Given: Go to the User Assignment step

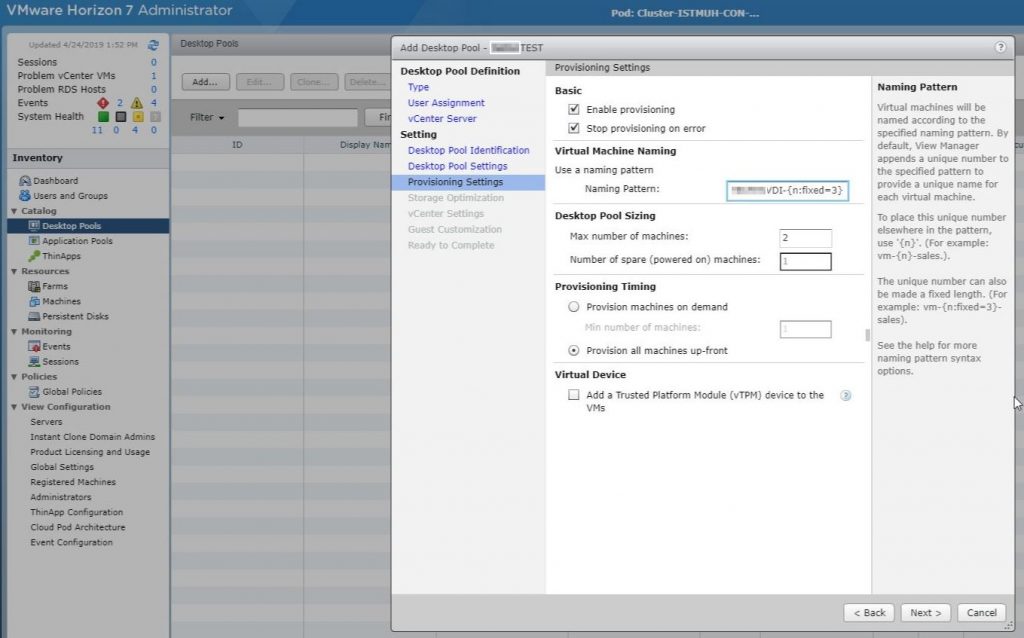Looking at the screenshot, I should [446, 103].
